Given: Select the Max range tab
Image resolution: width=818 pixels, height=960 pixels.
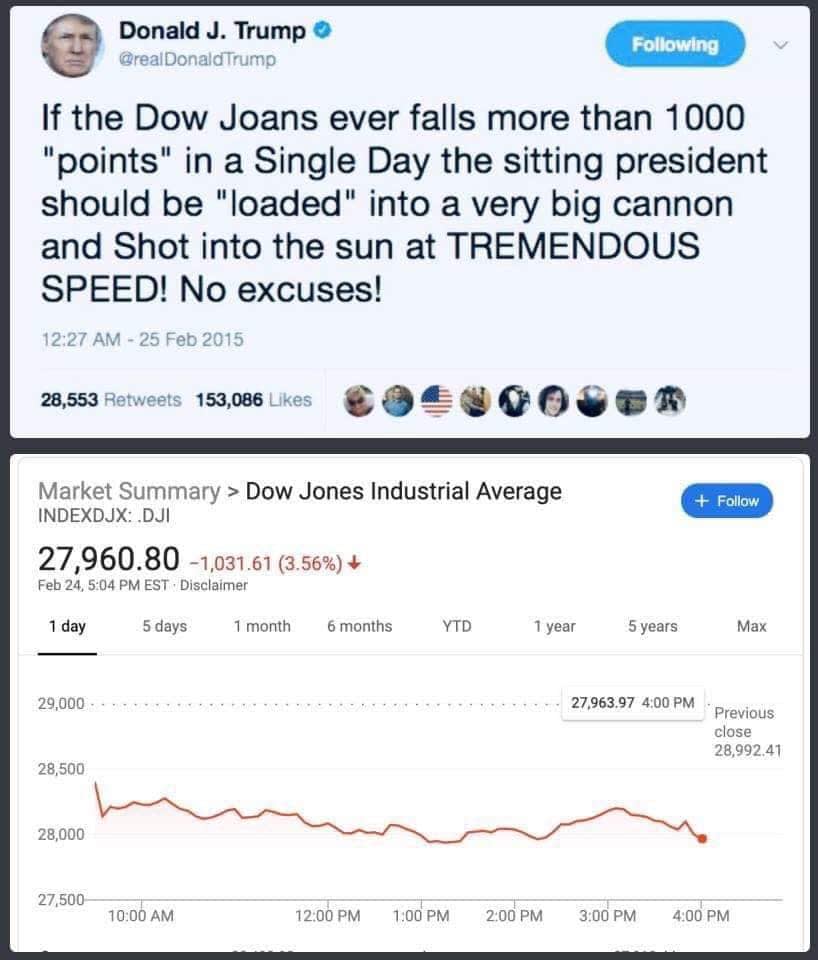Looking at the screenshot, I should 751,626.
